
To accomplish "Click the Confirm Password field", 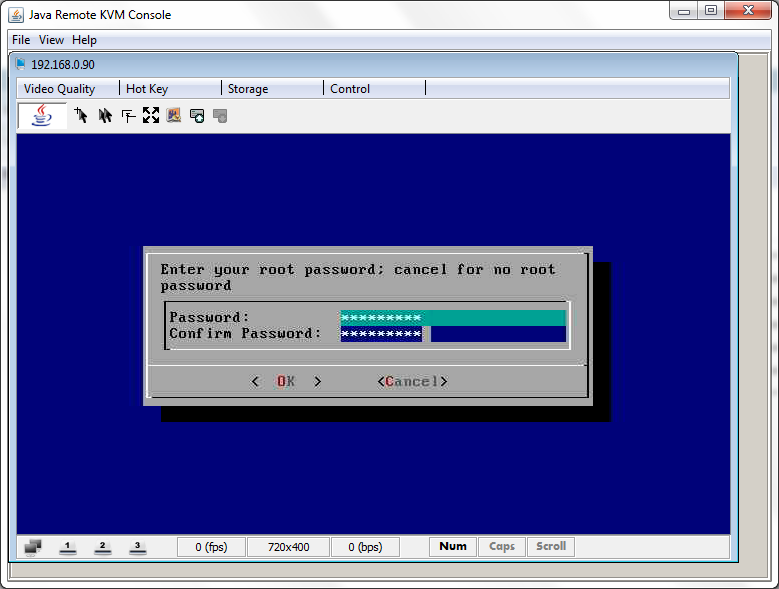I will pos(453,334).
